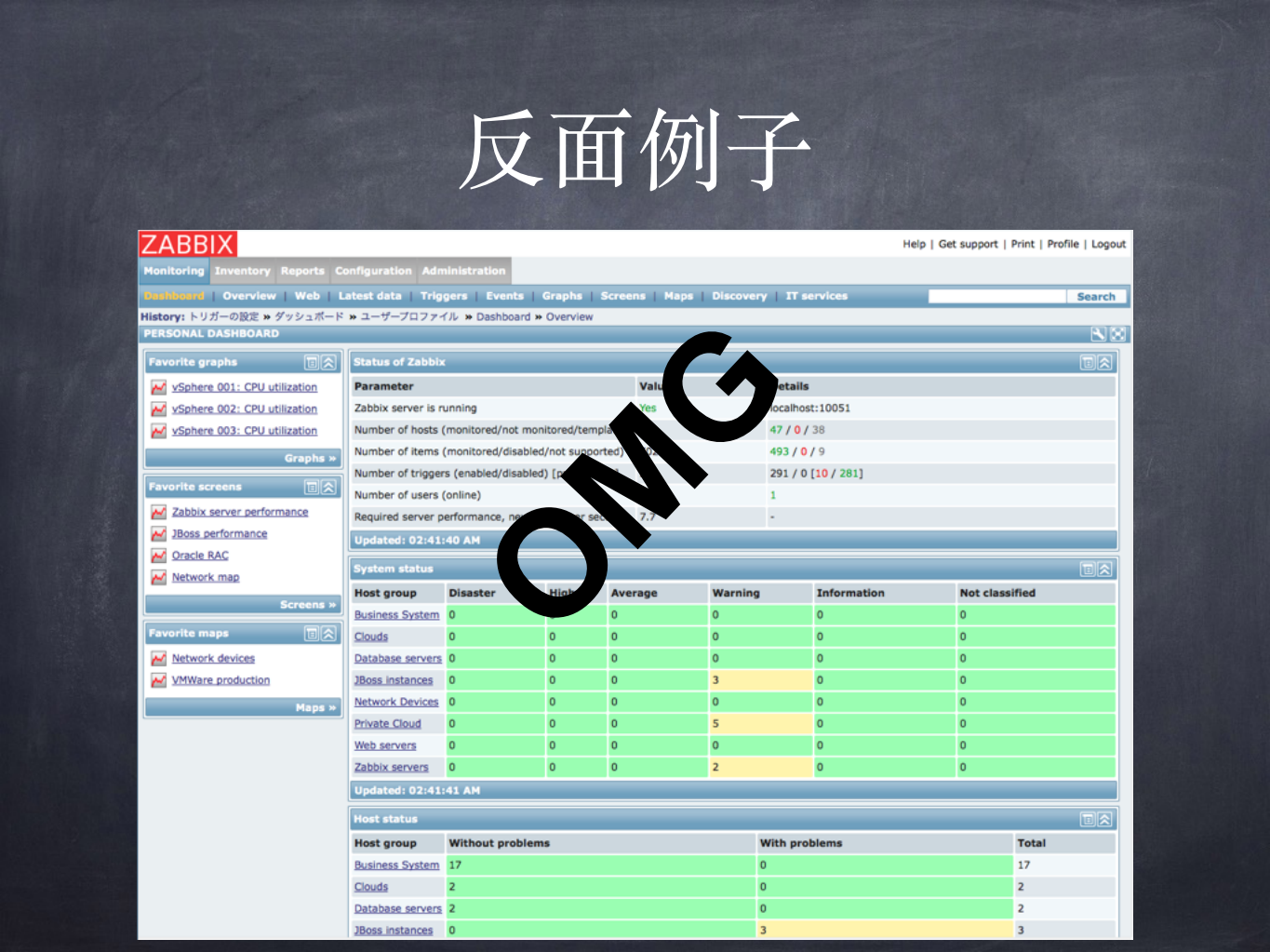Collapse the Favorite screens panel
1270x952 pixels.
[328, 487]
